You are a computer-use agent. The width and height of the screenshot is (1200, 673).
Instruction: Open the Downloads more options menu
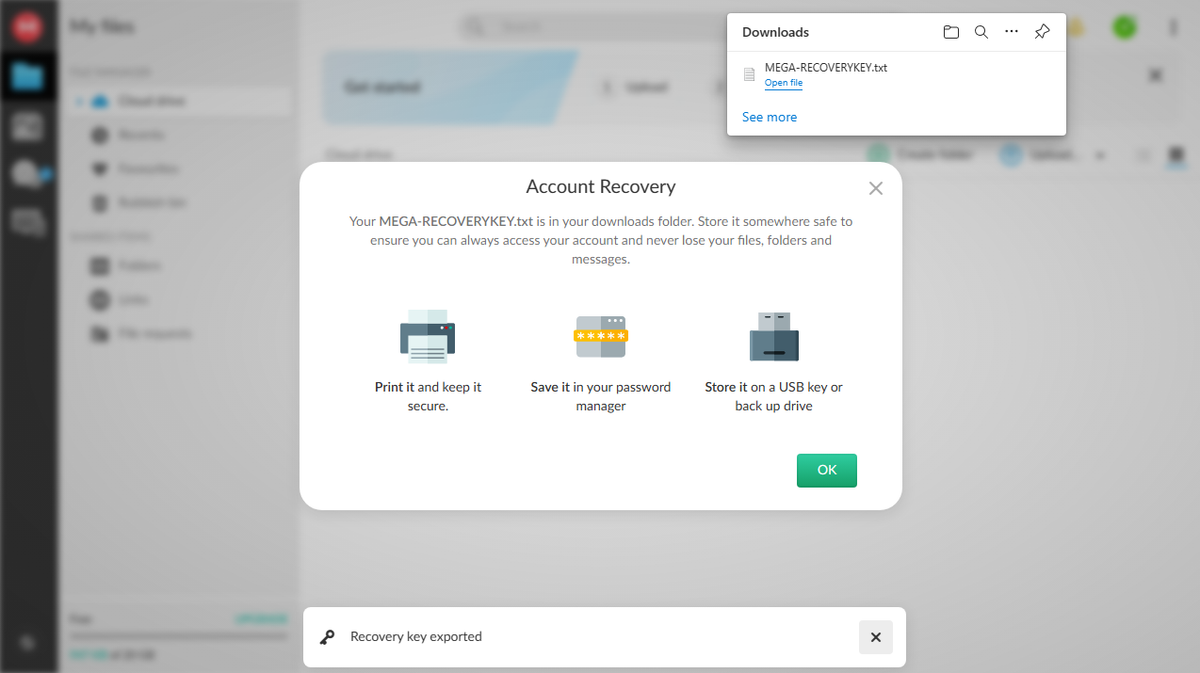pyautogui.click(x=1011, y=31)
